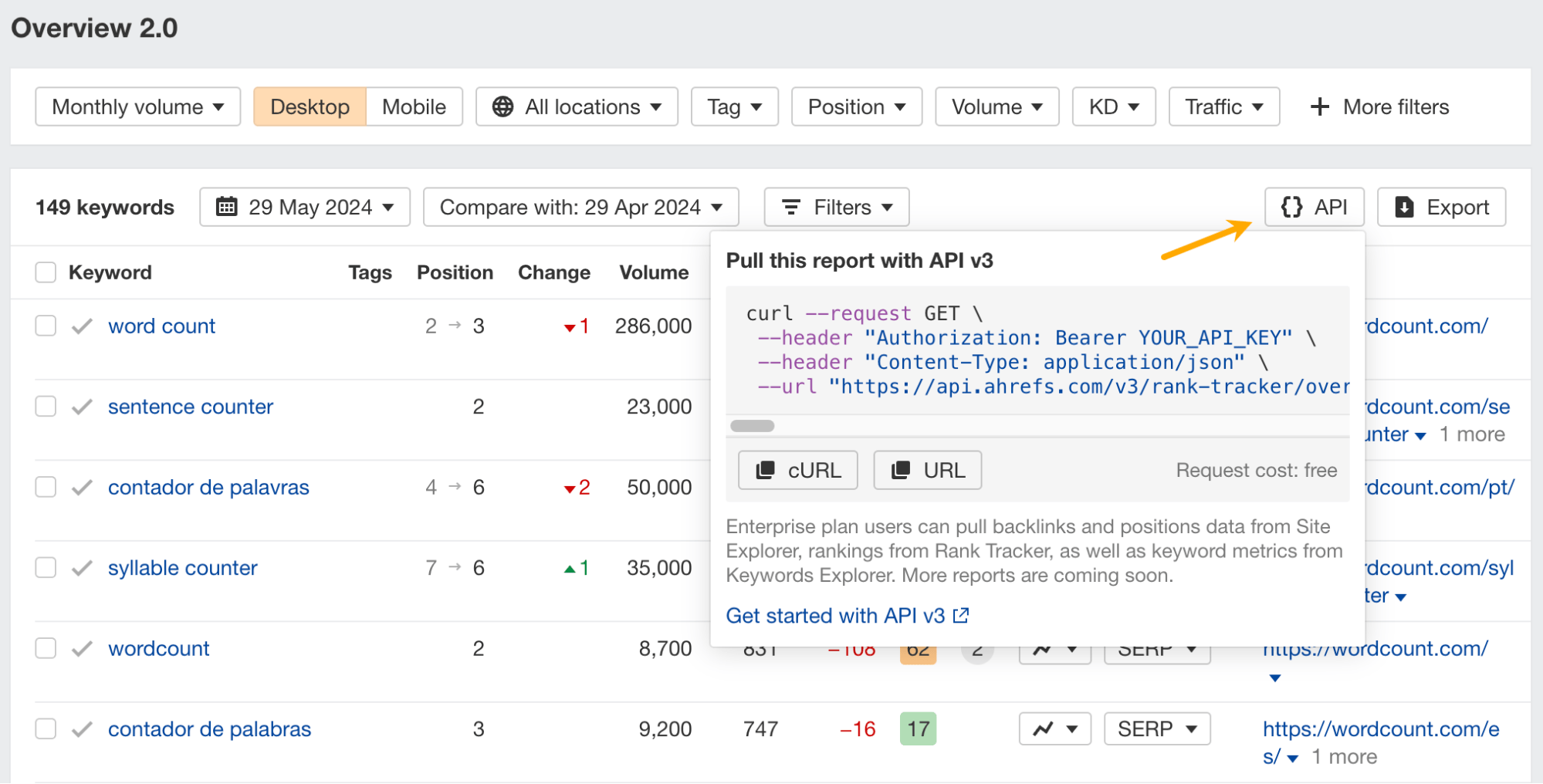Viewport: 1543px width, 784px height.
Task: Select the Desktop tab
Action: pyautogui.click(x=310, y=106)
